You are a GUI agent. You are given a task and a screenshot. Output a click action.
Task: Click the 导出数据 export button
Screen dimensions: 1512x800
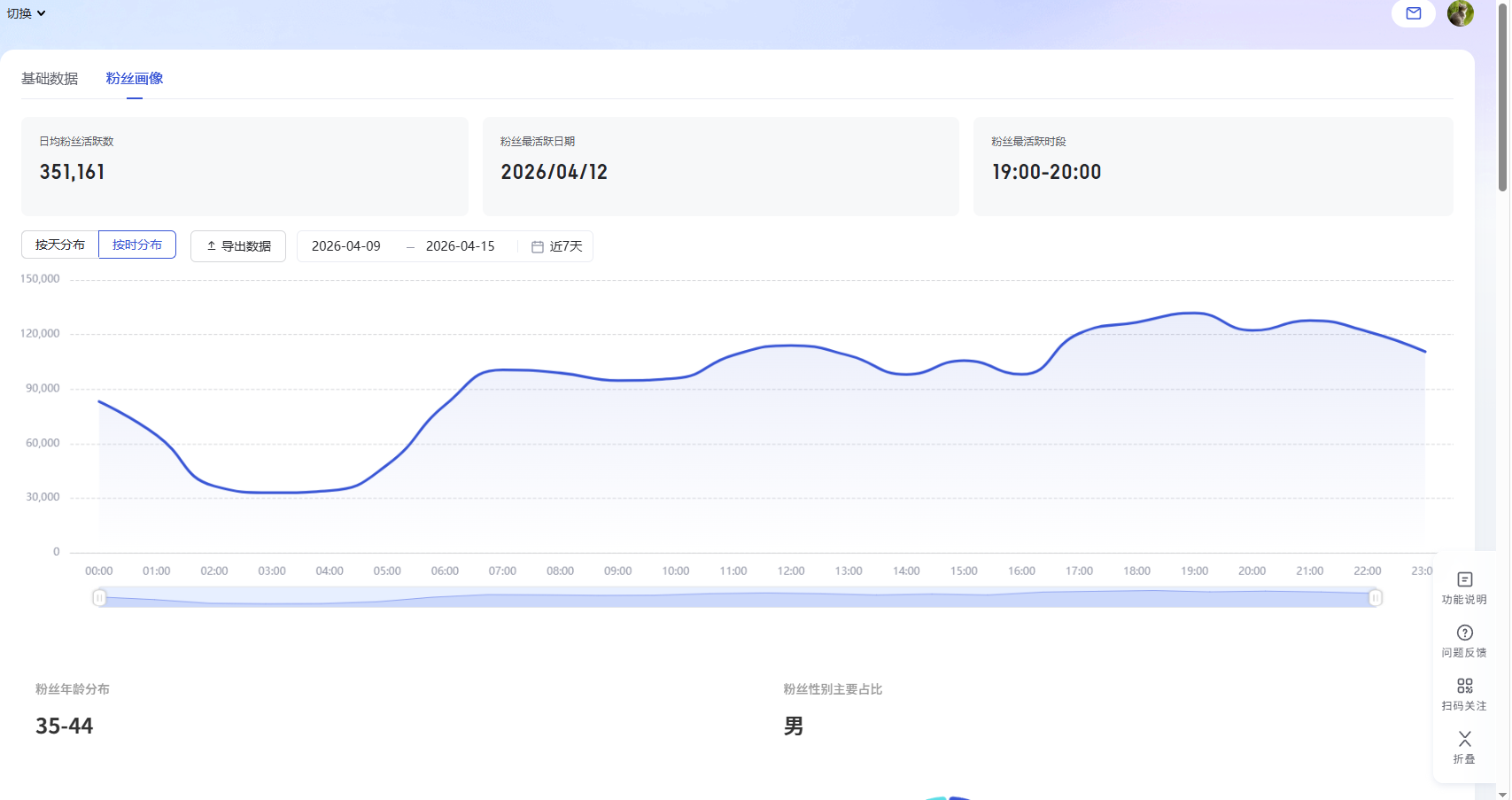(x=238, y=246)
